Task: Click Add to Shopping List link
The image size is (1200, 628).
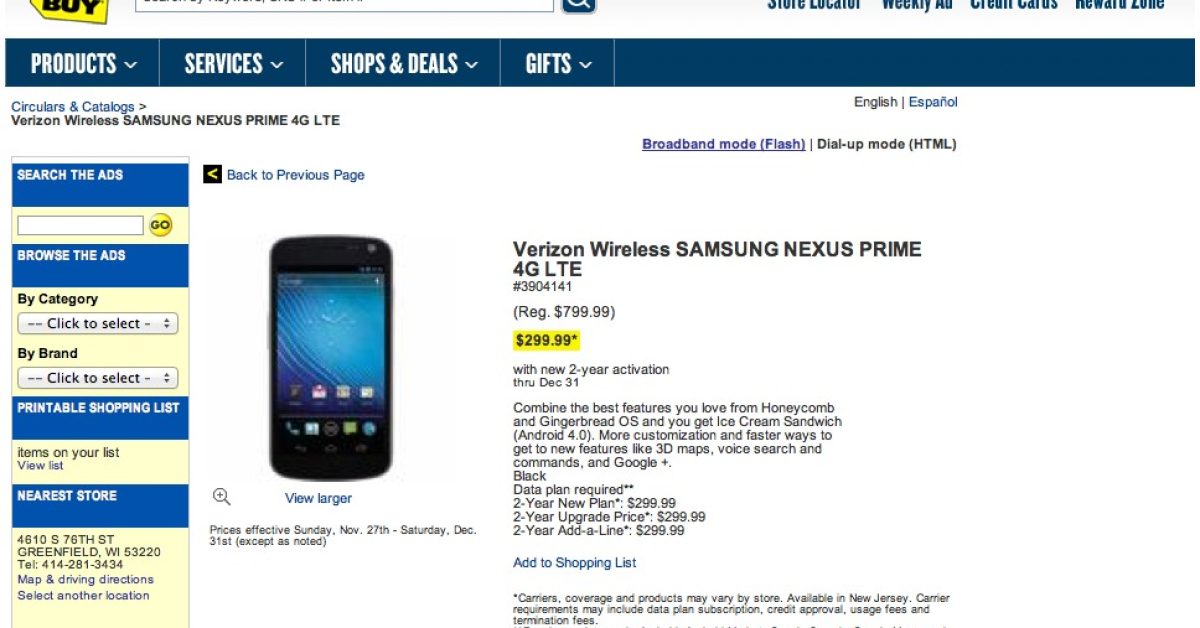Action: [x=575, y=563]
